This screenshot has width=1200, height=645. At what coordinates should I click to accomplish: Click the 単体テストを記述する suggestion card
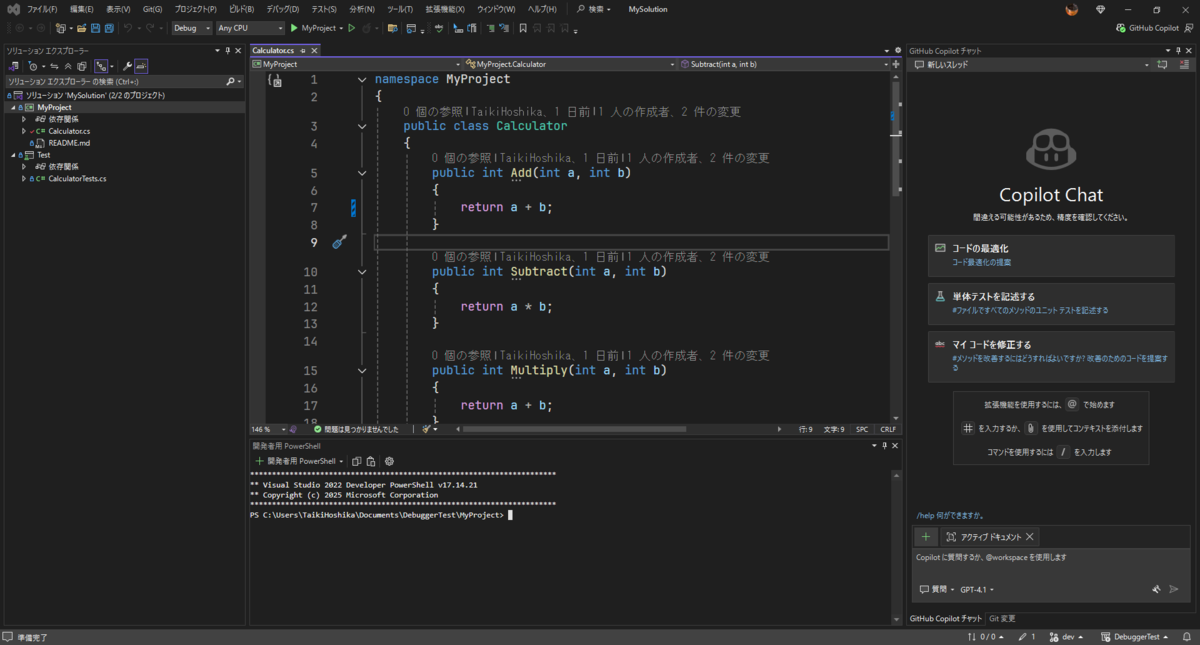pos(1051,302)
